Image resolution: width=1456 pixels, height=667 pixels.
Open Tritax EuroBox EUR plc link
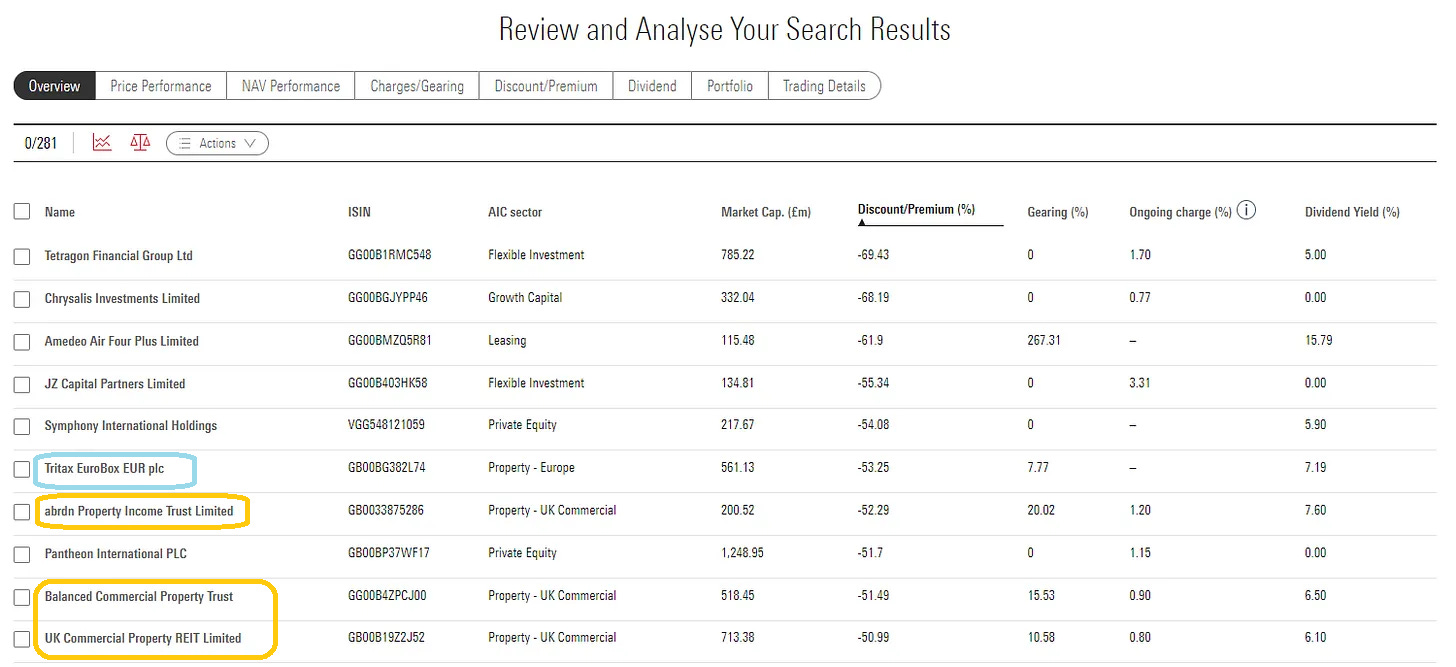(104, 468)
